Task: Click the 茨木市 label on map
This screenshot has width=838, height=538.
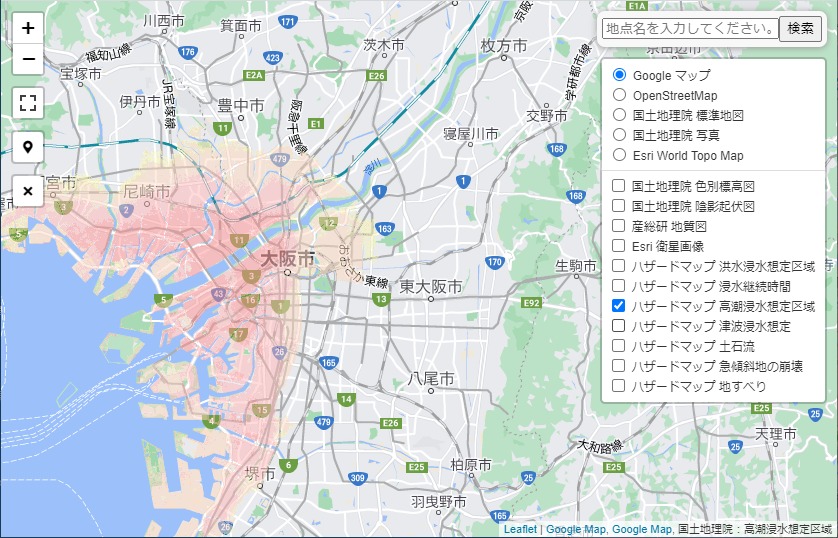Action: coord(384,45)
